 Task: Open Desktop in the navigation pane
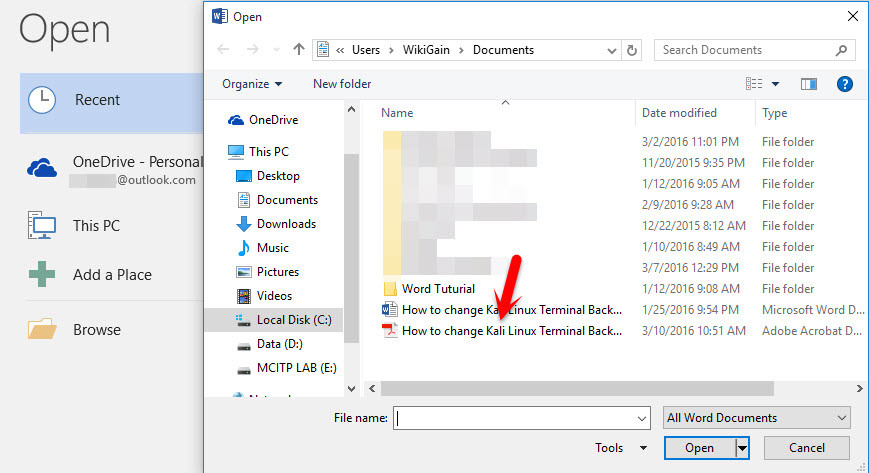pyautogui.click(x=268, y=176)
